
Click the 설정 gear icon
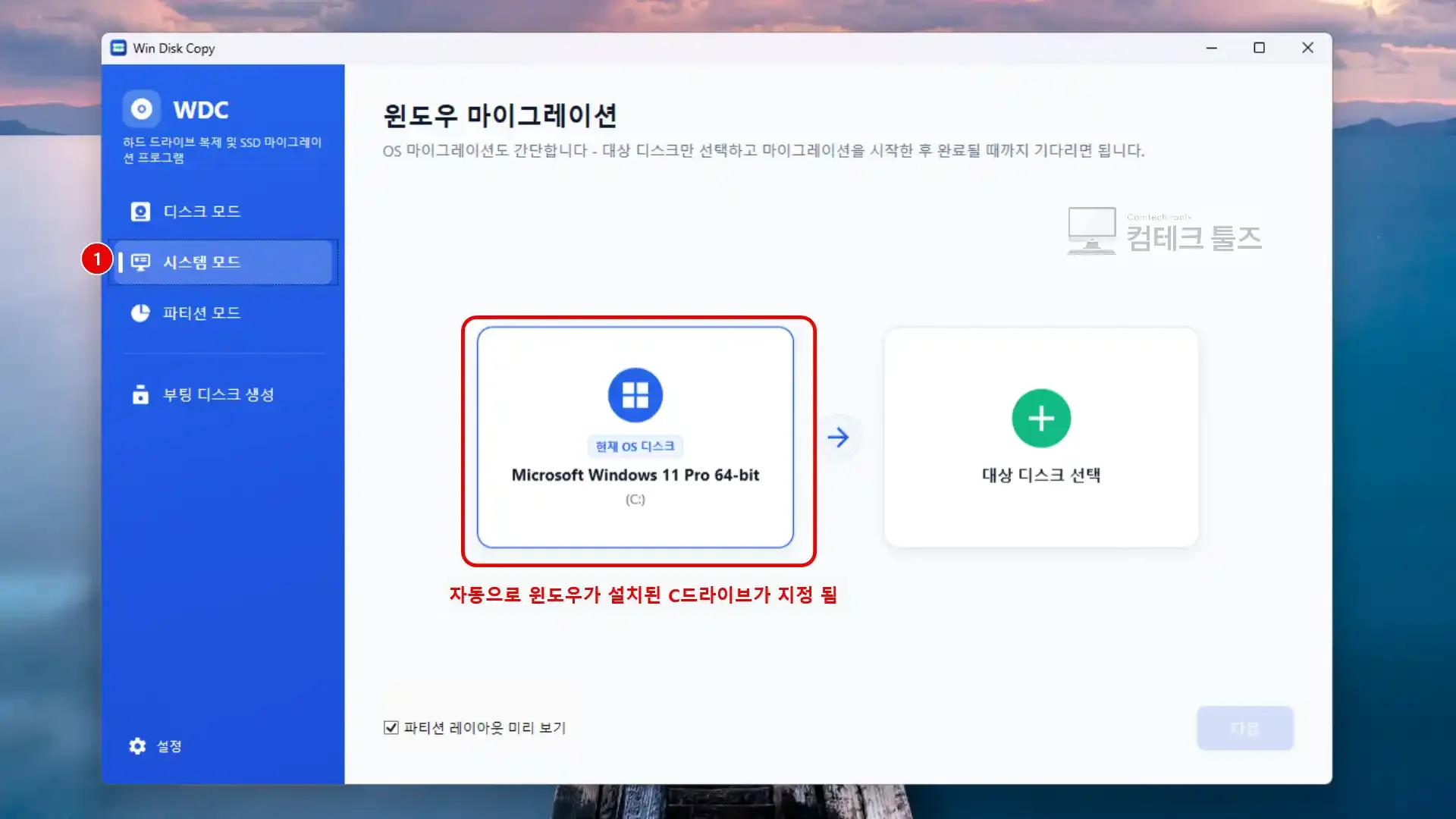click(137, 746)
